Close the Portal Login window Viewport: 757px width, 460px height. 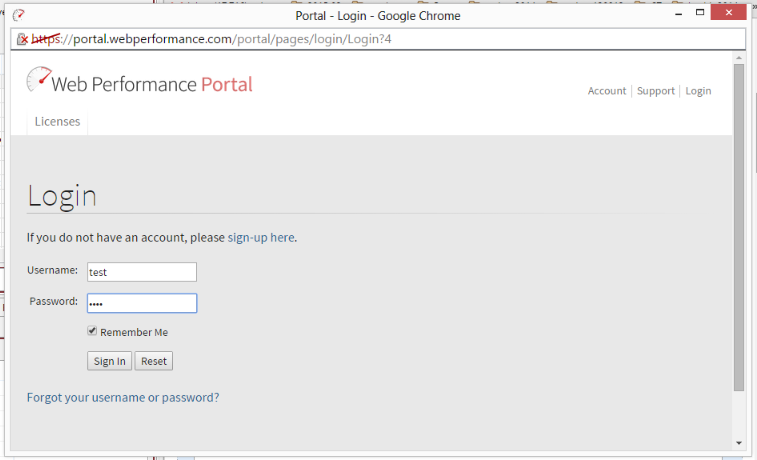point(729,12)
